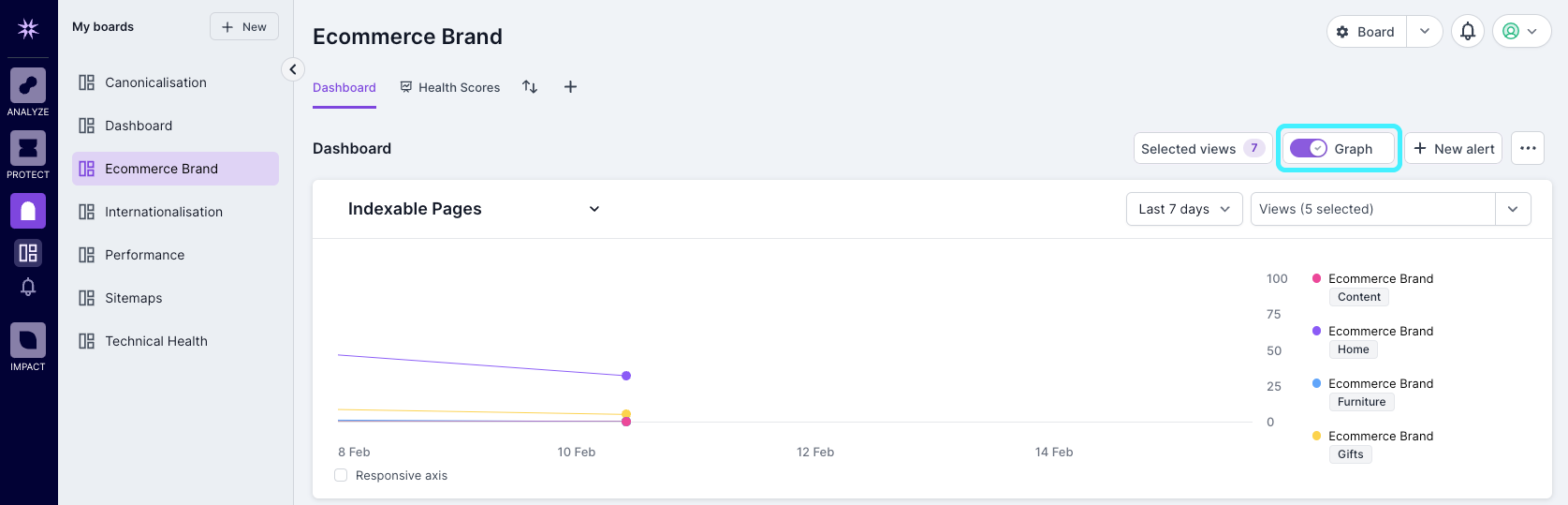This screenshot has width=1568, height=505.
Task: Click the pink Content legend dot
Action: (x=1317, y=278)
